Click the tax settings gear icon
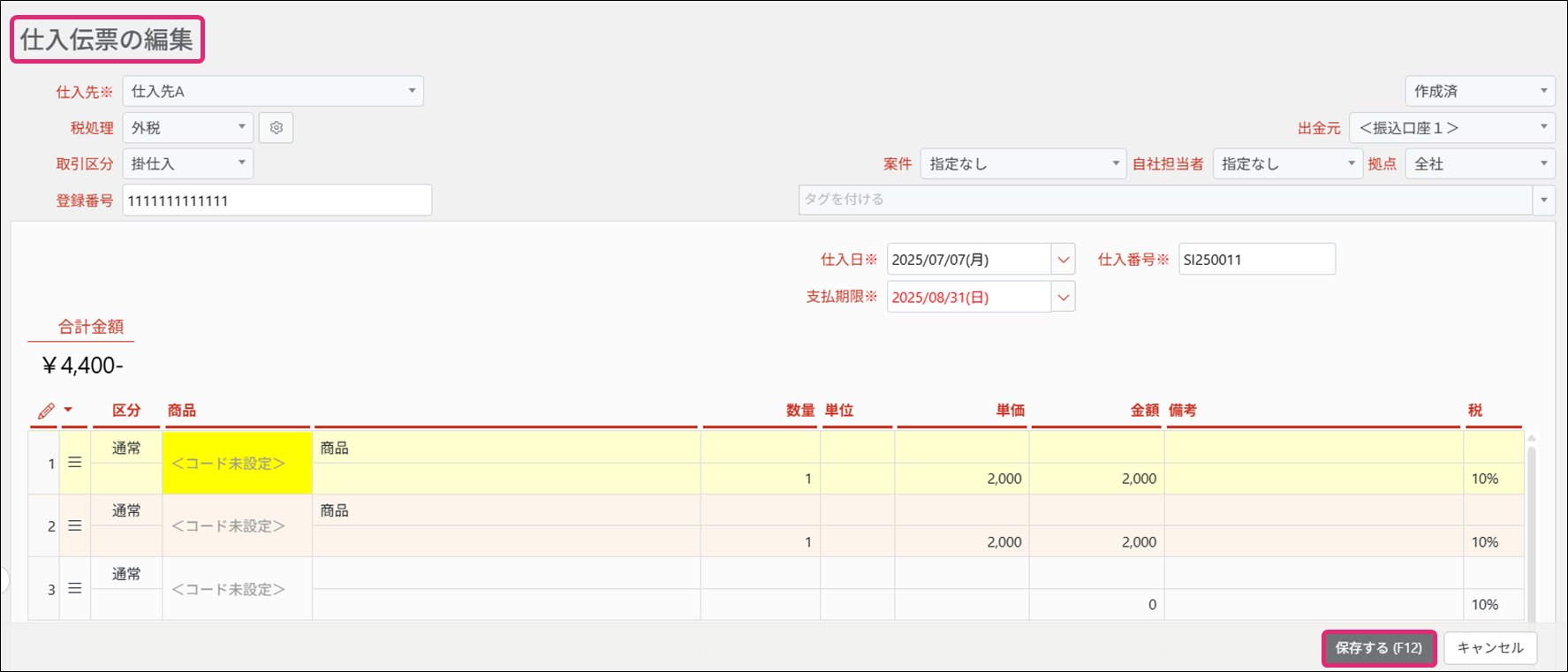1568x672 pixels. (x=276, y=128)
